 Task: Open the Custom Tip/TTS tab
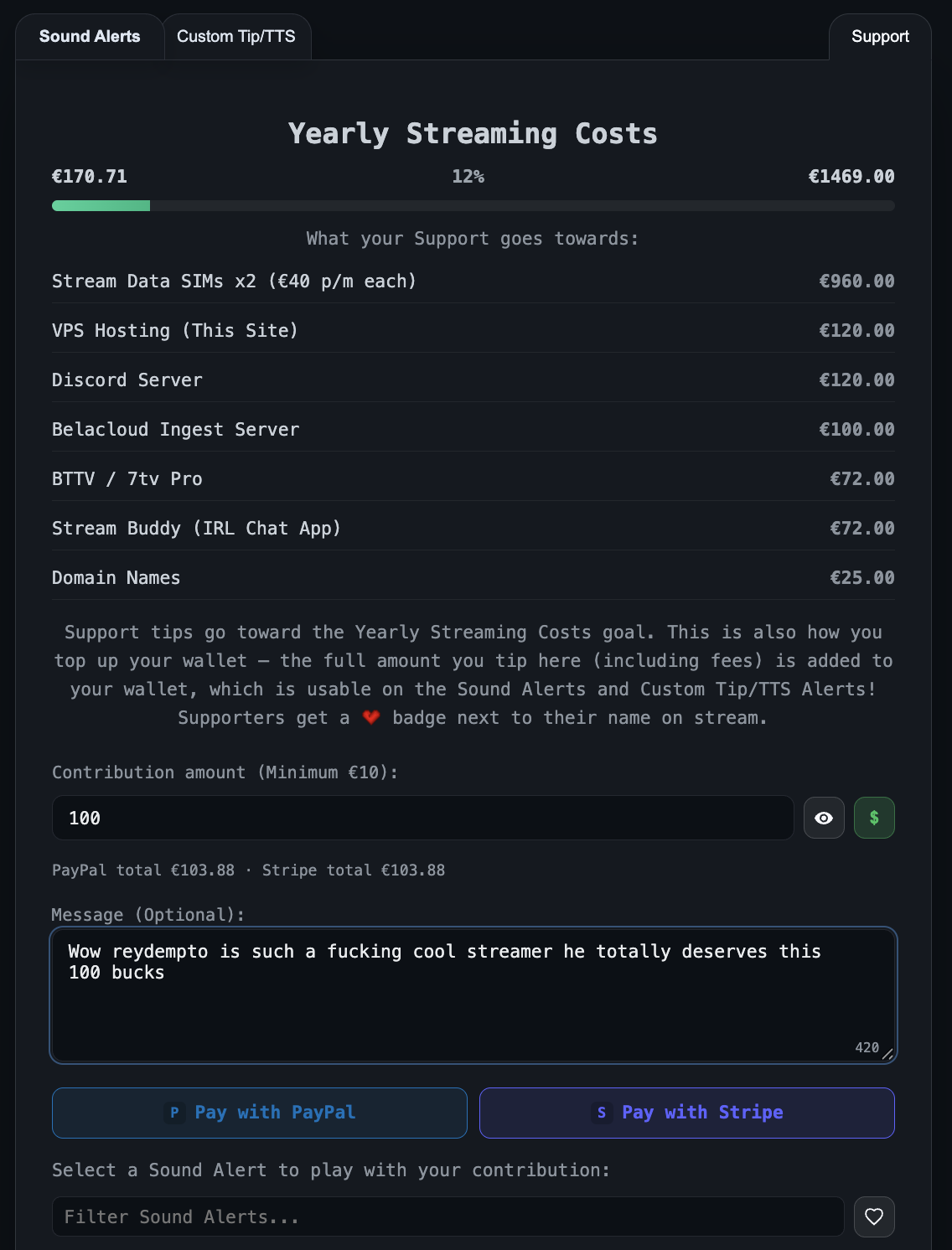[236, 37]
